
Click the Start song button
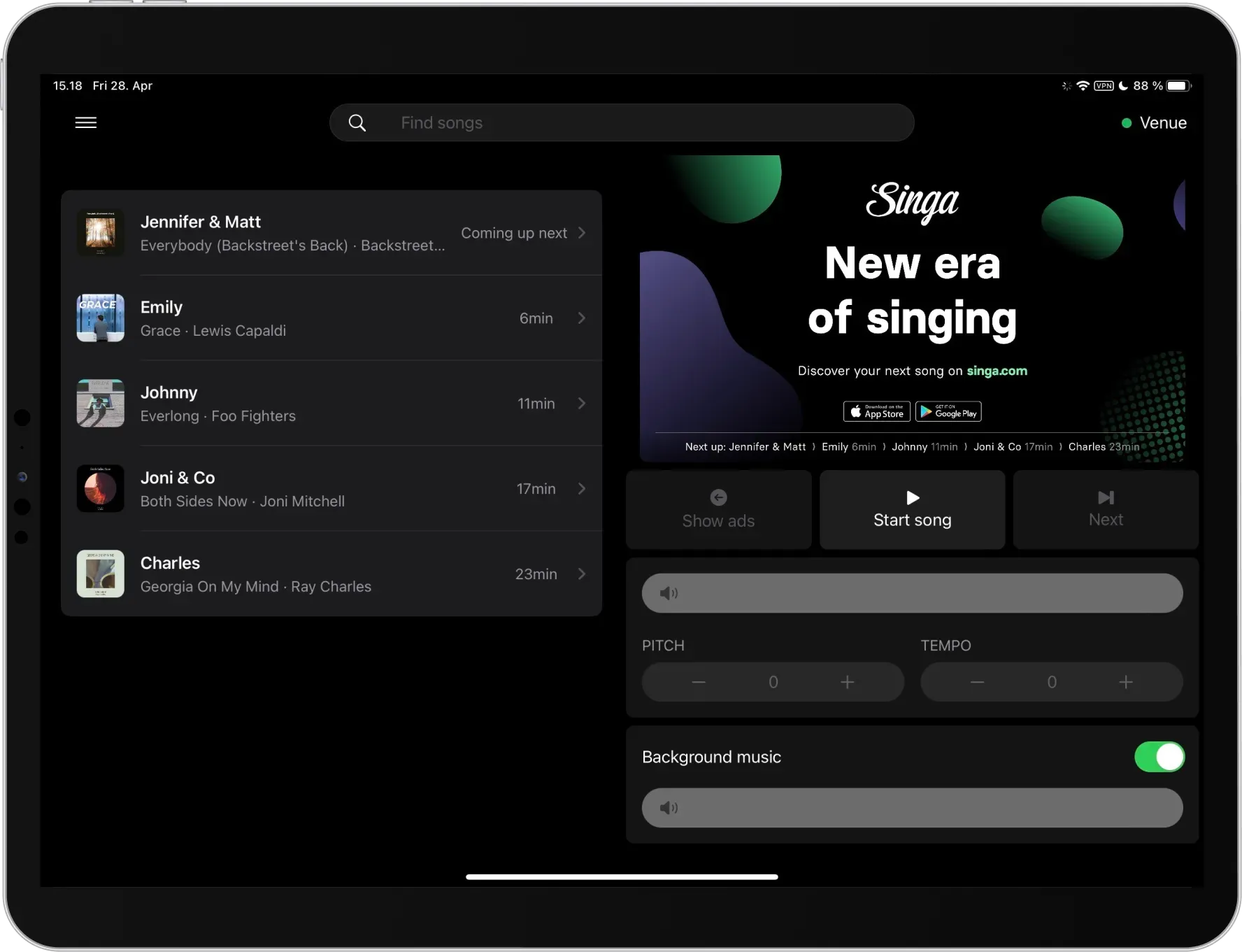pos(913,509)
